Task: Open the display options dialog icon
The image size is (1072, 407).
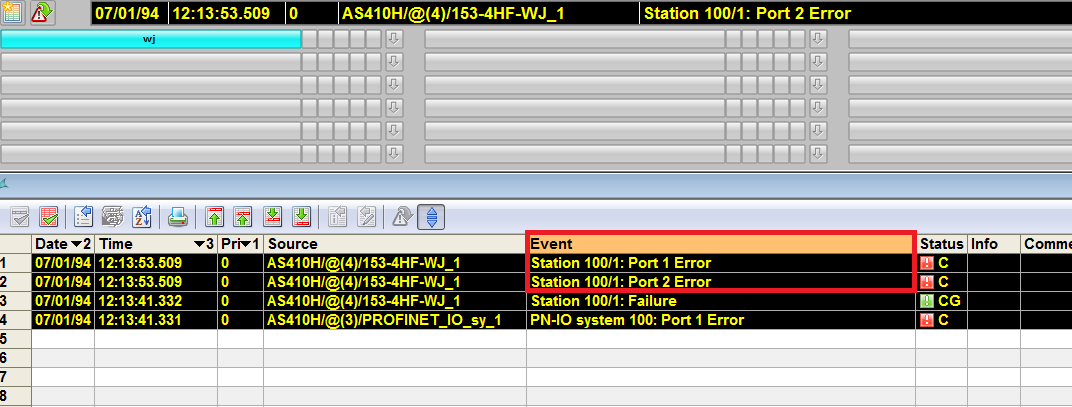Action: click(x=112, y=218)
